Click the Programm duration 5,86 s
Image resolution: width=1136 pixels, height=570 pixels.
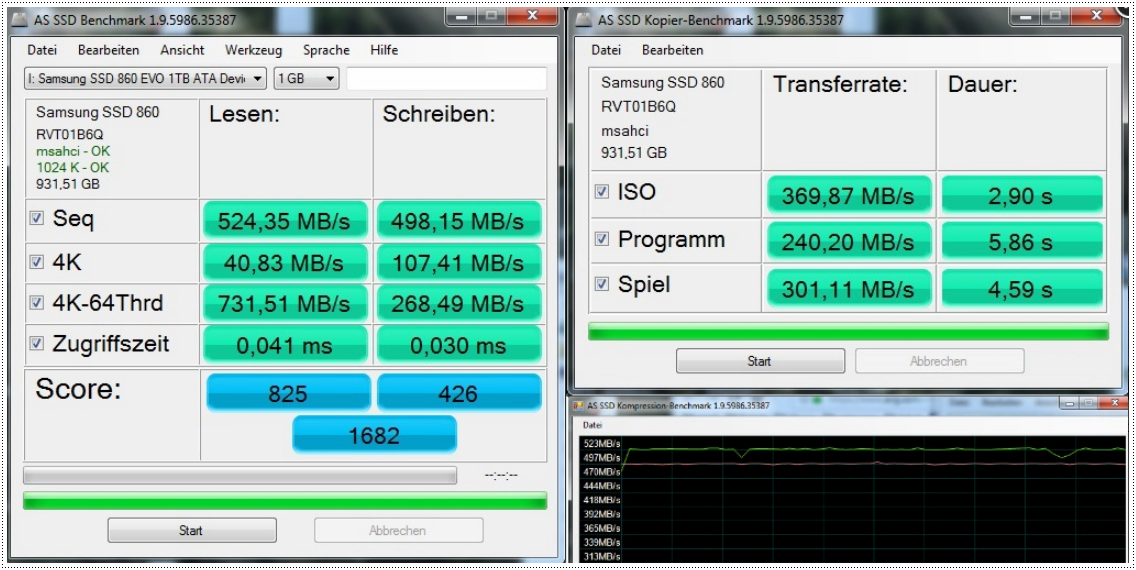click(x=1022, y=241)
